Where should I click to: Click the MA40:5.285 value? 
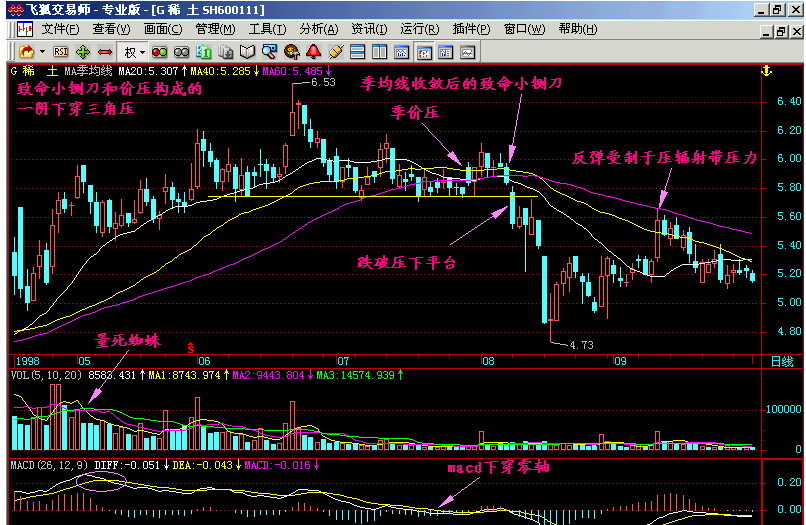click(x=220, y=71)
